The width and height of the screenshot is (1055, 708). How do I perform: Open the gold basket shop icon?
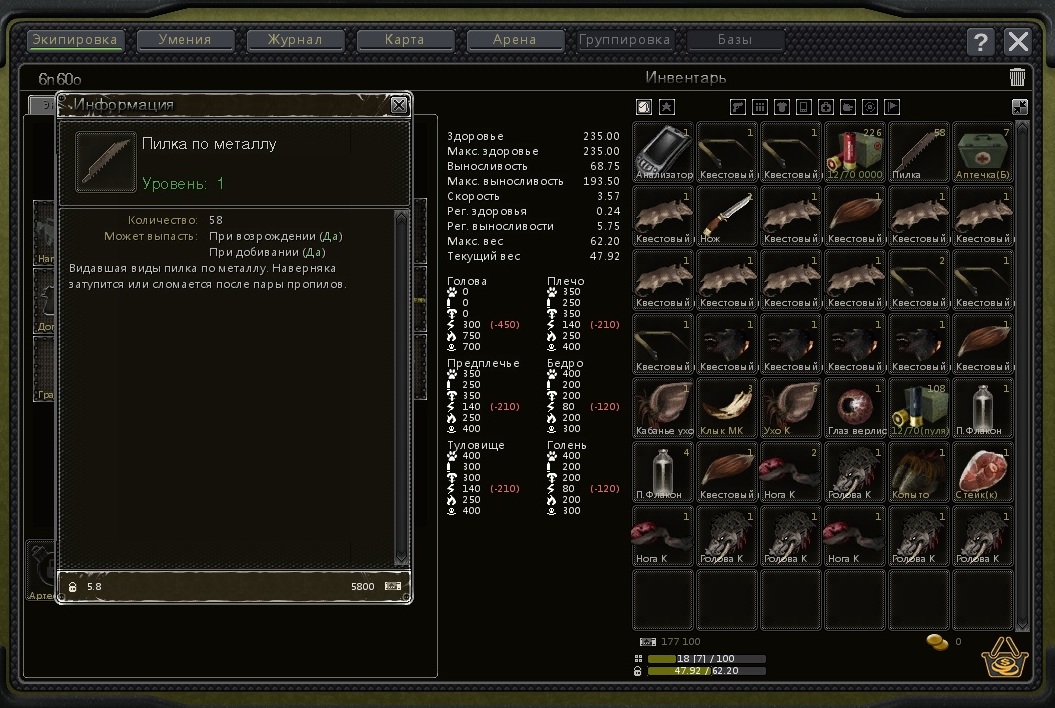[1005, 656]
